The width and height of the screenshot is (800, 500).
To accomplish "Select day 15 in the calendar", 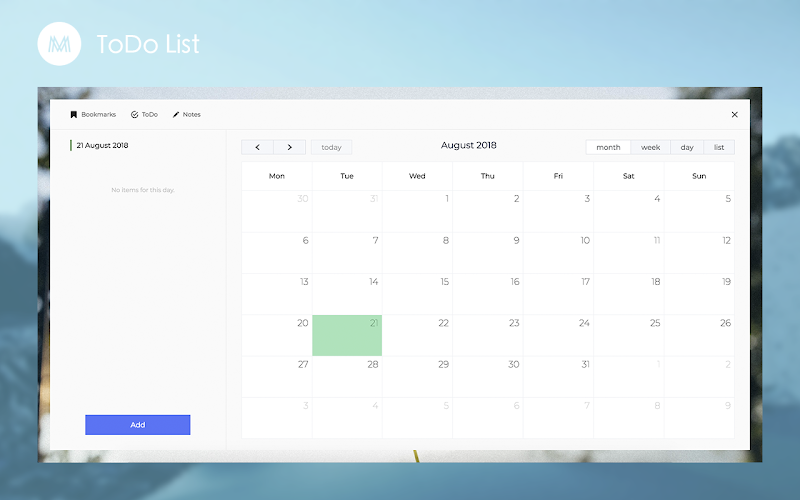I will 417,294.
